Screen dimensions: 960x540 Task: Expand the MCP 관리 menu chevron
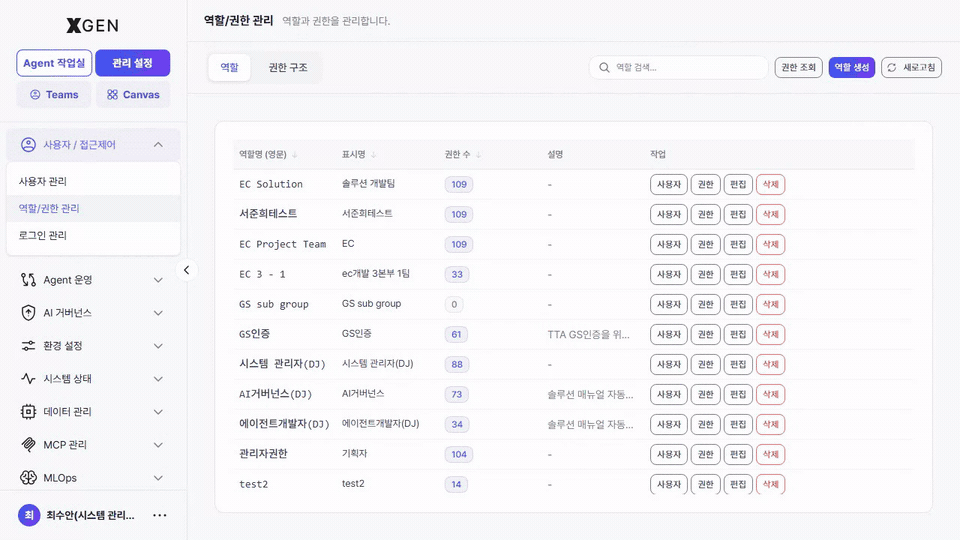click(158, 444)
